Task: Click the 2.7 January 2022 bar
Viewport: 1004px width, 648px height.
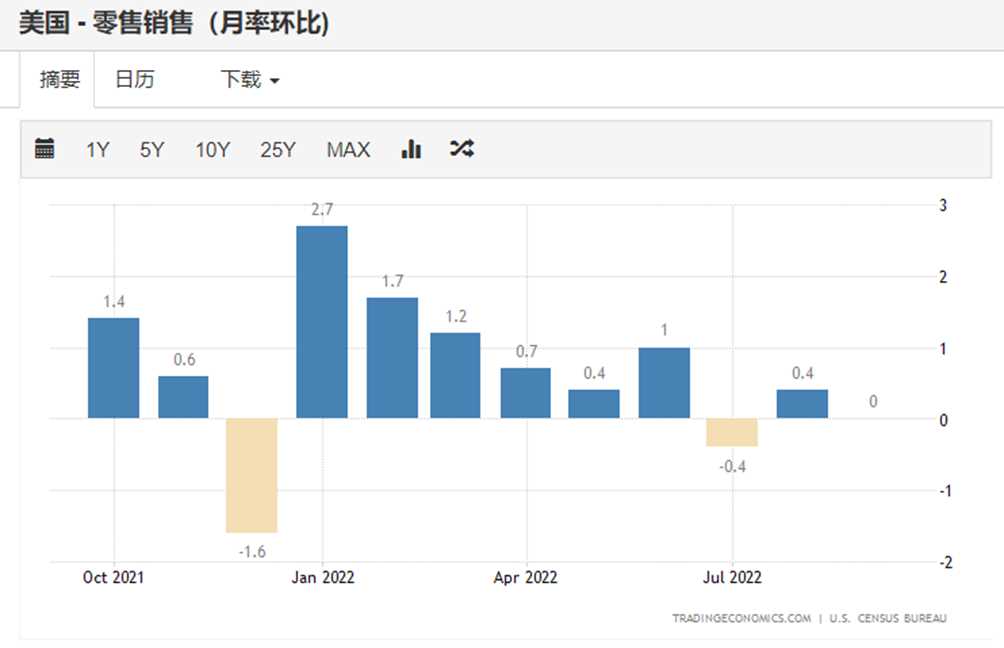Action: (x=322, y=322)
